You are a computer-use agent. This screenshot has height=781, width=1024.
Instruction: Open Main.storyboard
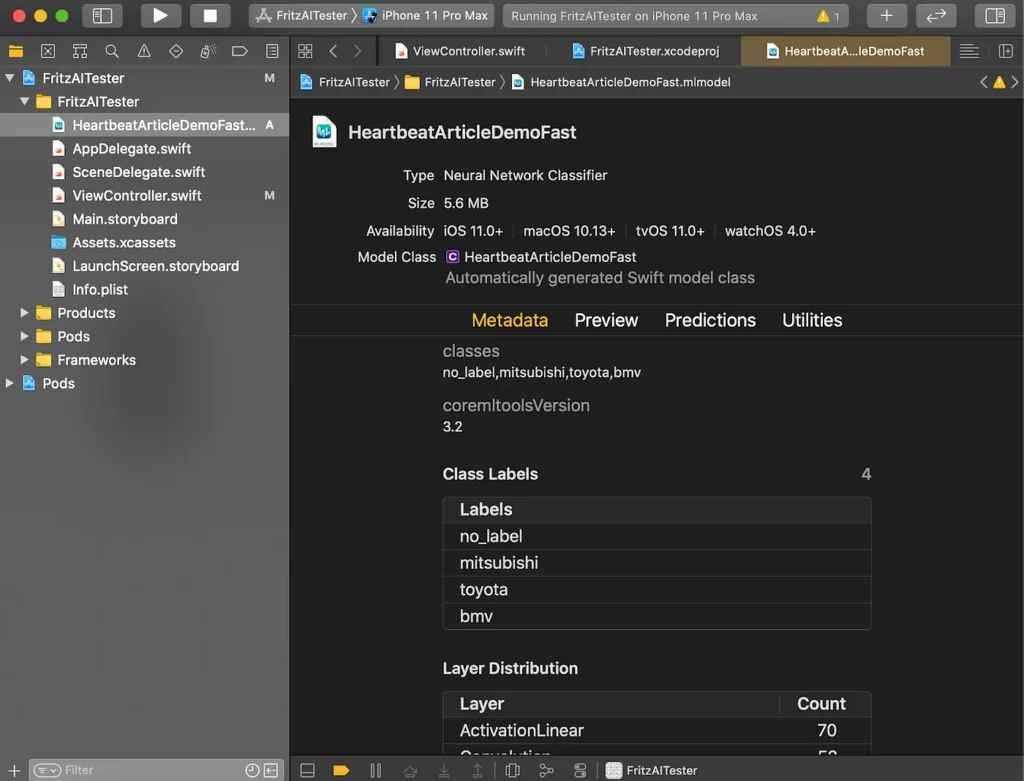tap(144, 219)
